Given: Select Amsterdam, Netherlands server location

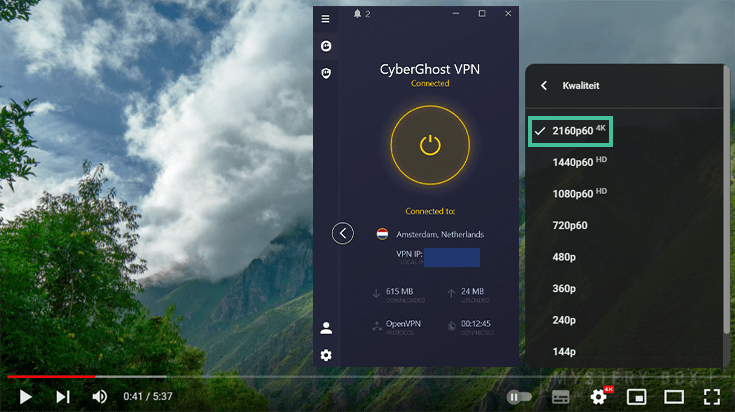Looking at the screenshot, I should point(440,234).
